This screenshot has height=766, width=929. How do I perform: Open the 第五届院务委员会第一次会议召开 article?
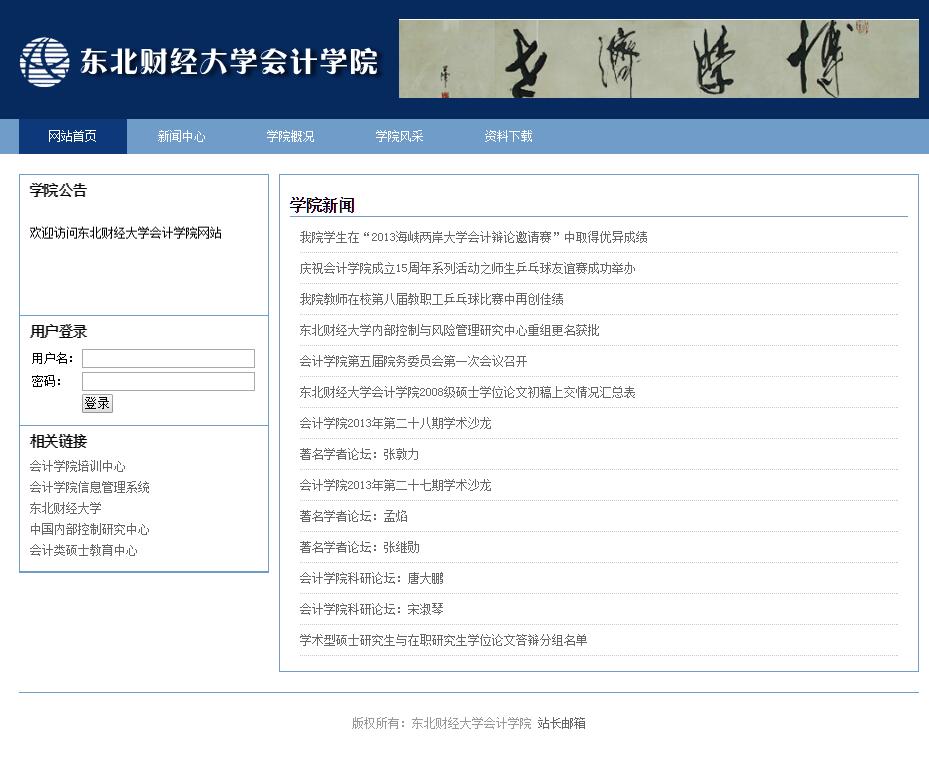click(413, 361)
